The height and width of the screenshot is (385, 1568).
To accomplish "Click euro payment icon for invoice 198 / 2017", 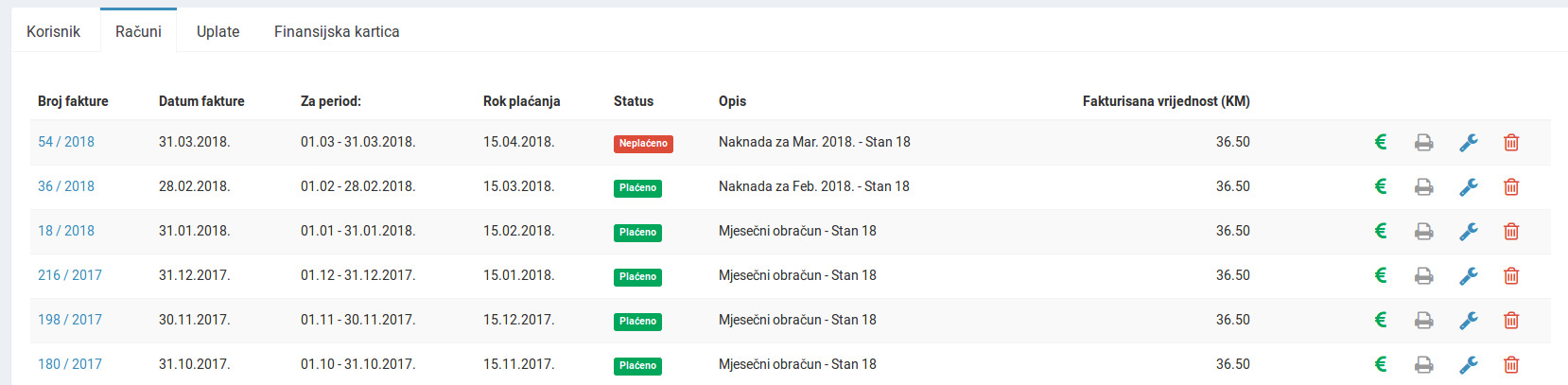I will click(1381, 320).
